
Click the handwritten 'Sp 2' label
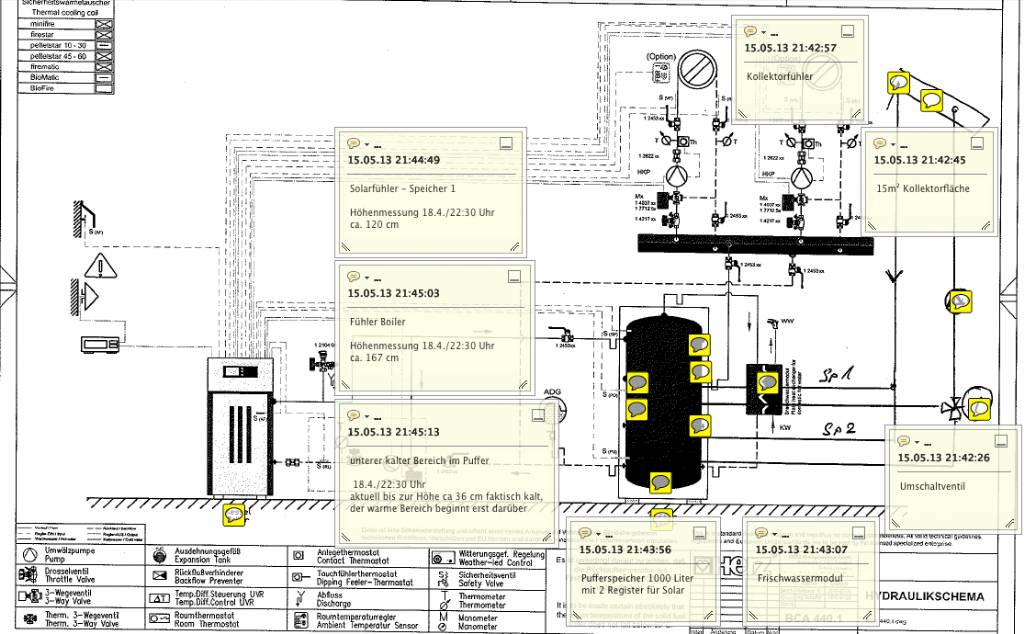pyautogui.click(x=839, y=429)
